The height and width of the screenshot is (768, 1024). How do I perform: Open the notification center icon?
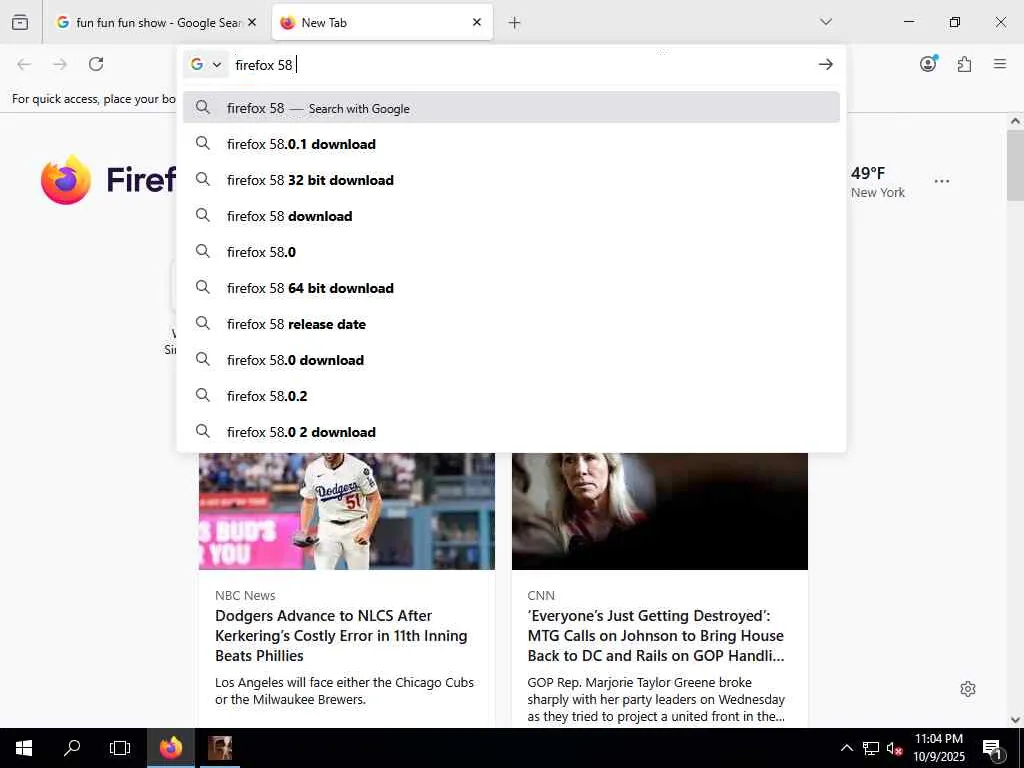(x=993, y=748)
